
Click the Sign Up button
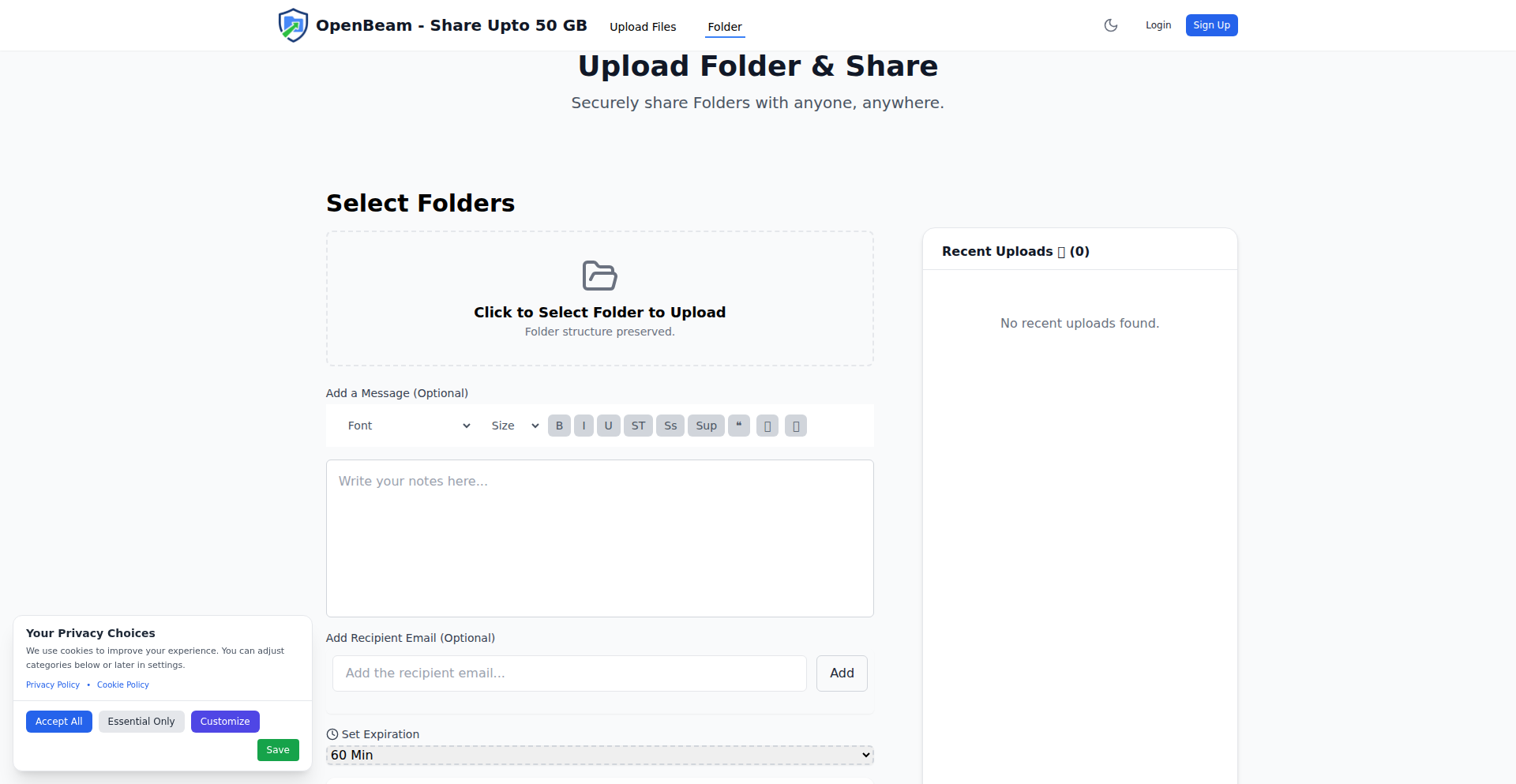coord(1211,25)
